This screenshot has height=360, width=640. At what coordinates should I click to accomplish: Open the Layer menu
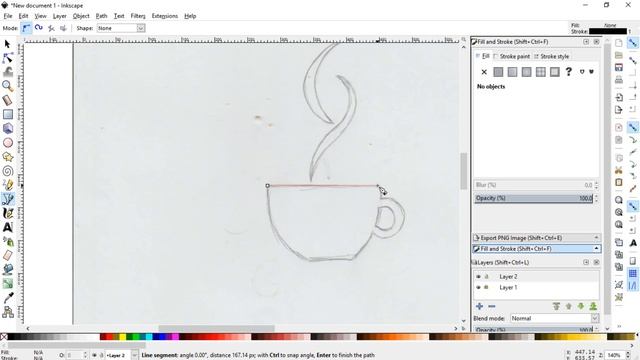tap(60, 16)
